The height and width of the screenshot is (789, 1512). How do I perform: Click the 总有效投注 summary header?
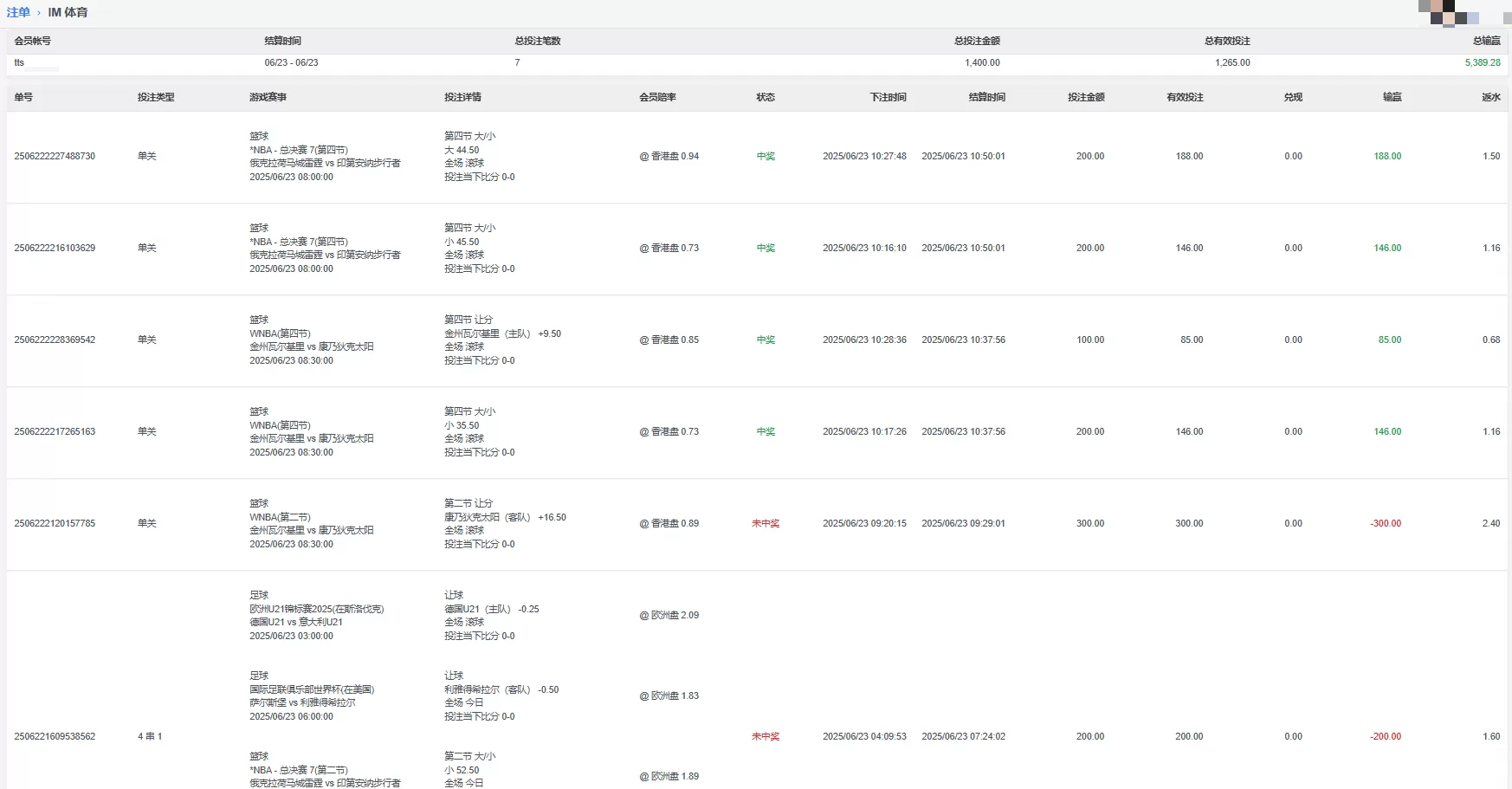coord(1227,41)
